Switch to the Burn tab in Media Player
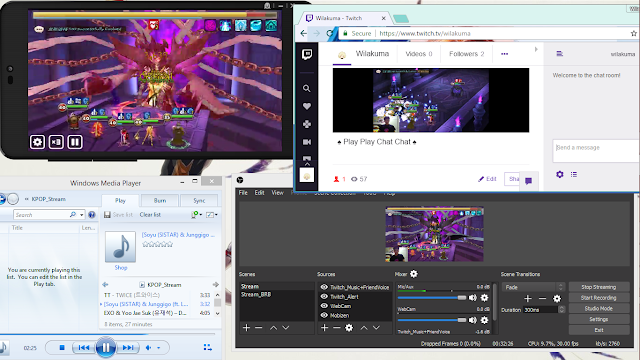 coord(160,200)
